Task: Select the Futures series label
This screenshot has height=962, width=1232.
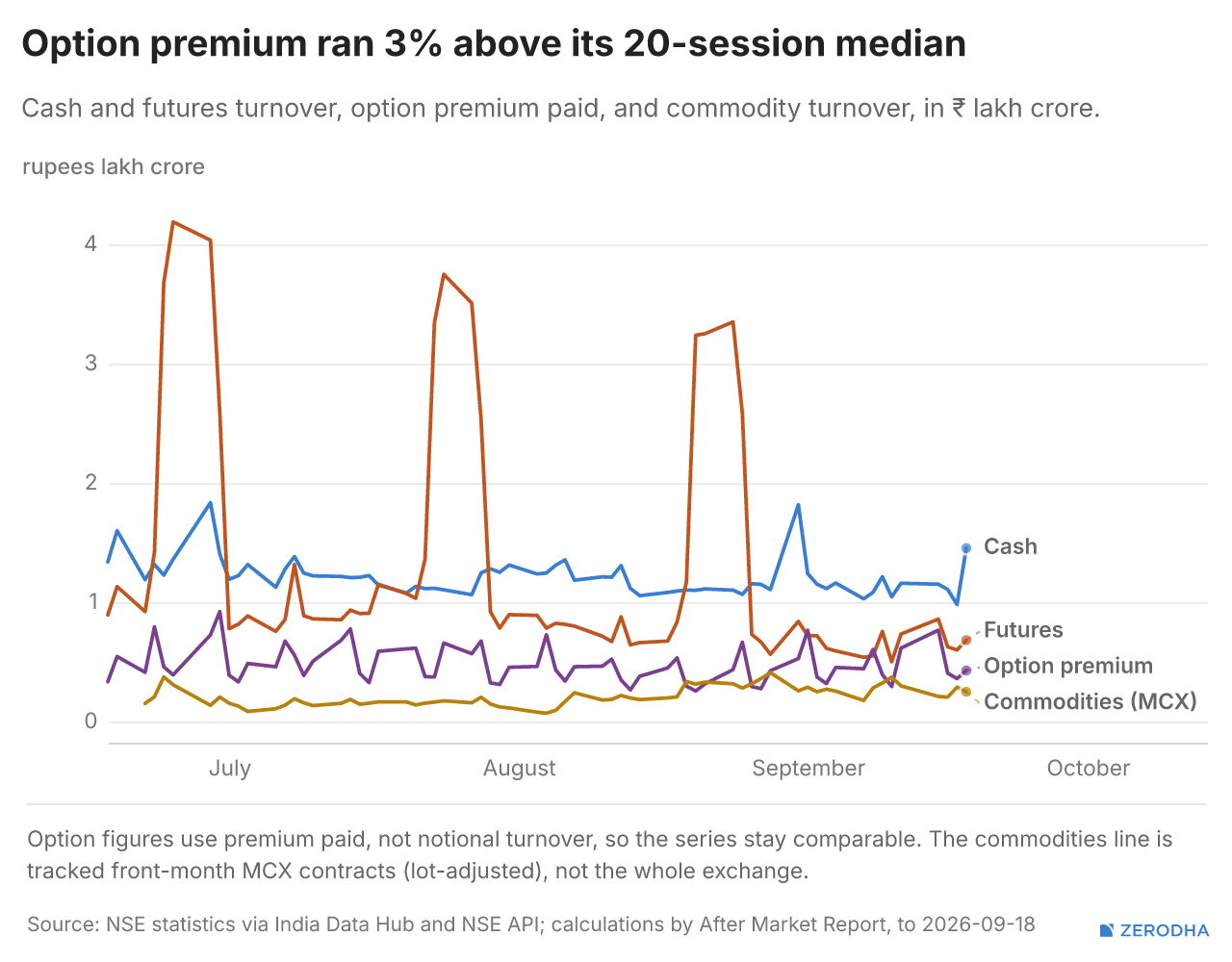Action: 1023,630
